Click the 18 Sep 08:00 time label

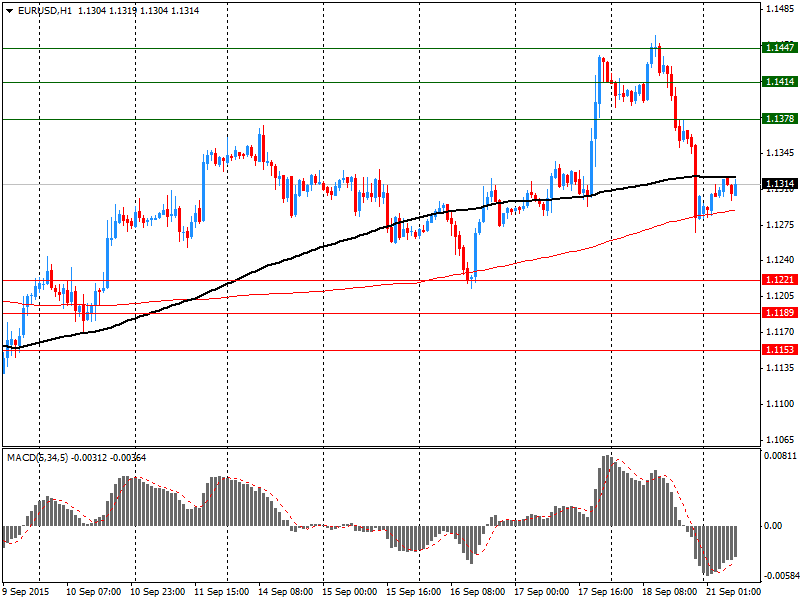pos(669,592)
